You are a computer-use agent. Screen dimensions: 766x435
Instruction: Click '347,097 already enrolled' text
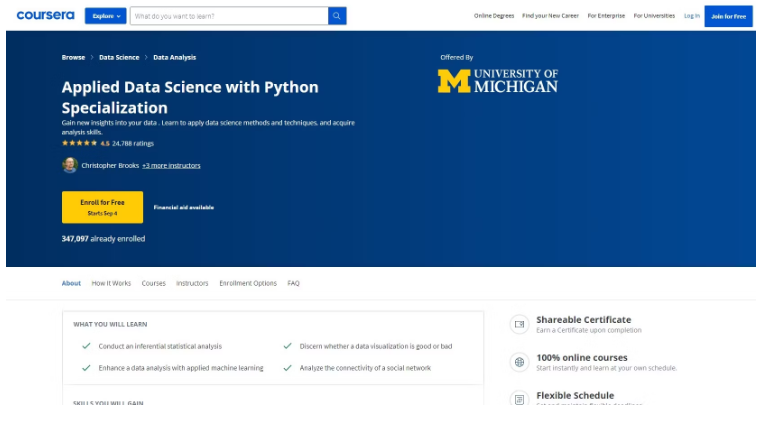(103, 239)
